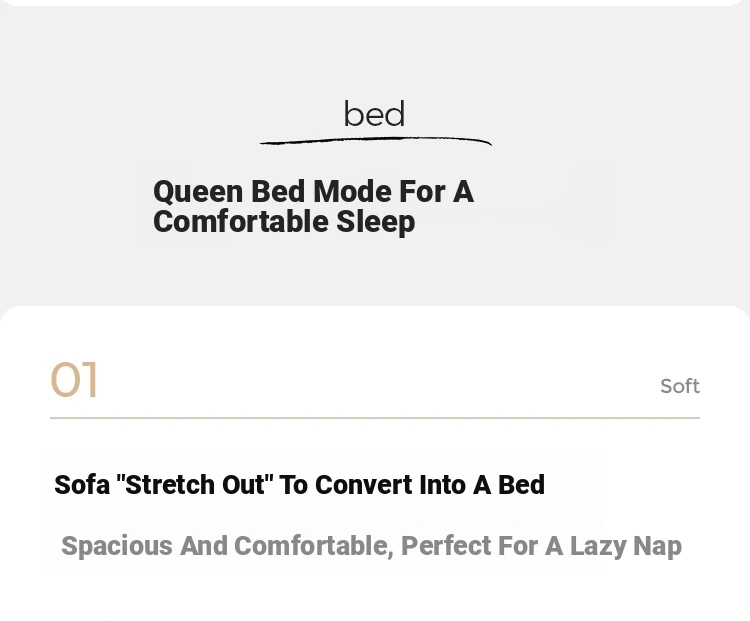
Task: Click the words "Lazy Nap"
Action: [x=626, y=547]
